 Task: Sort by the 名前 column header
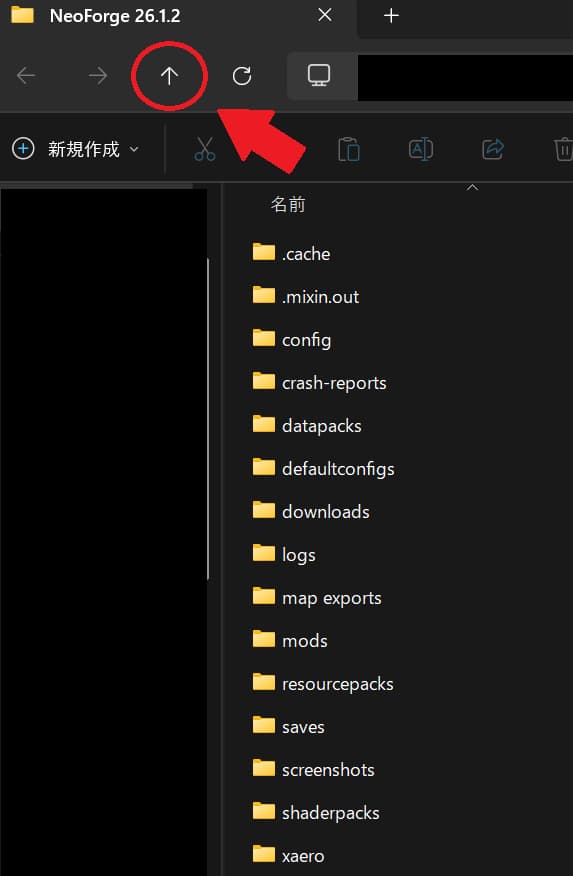click(x=288, y=204)
